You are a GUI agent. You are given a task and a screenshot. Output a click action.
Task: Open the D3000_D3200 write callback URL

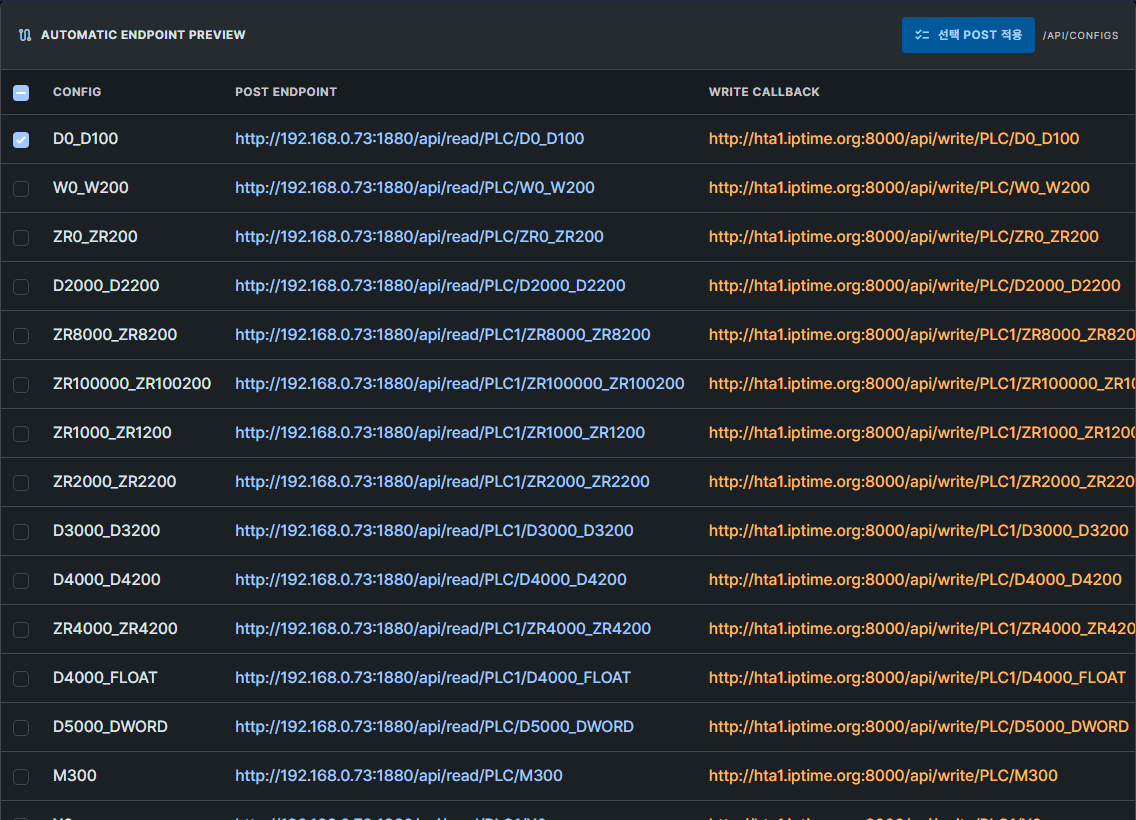coord(919,530)
